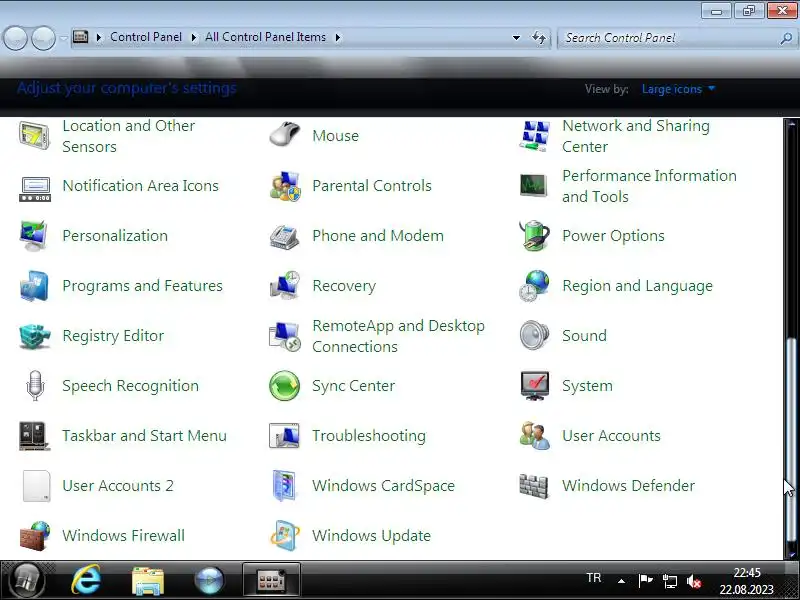Viewport: 800px width, 600px height.
Task: Open Windows Explorer from taskbar
Action: point(147,581)
